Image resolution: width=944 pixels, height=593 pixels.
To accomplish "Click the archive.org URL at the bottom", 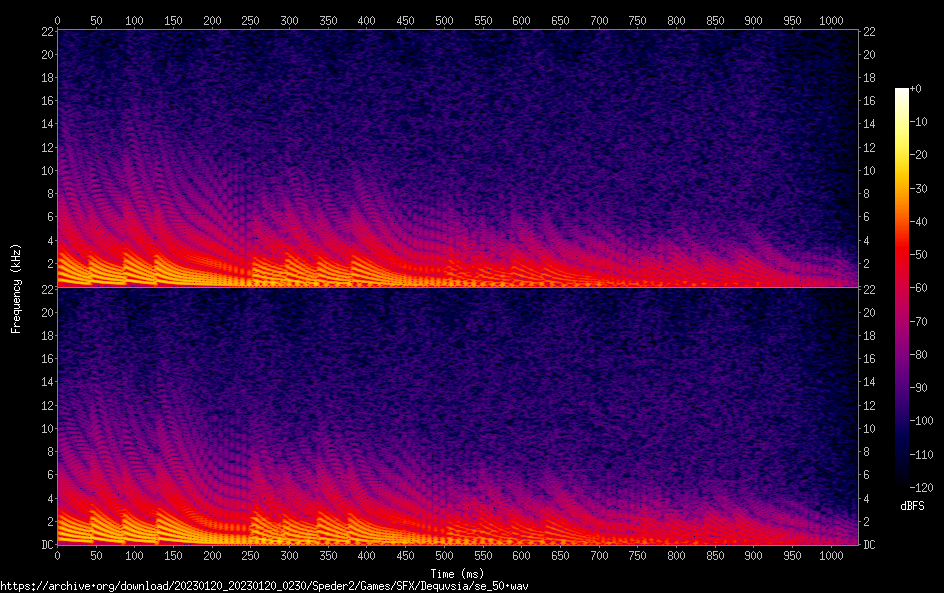I will coord(264,585).
